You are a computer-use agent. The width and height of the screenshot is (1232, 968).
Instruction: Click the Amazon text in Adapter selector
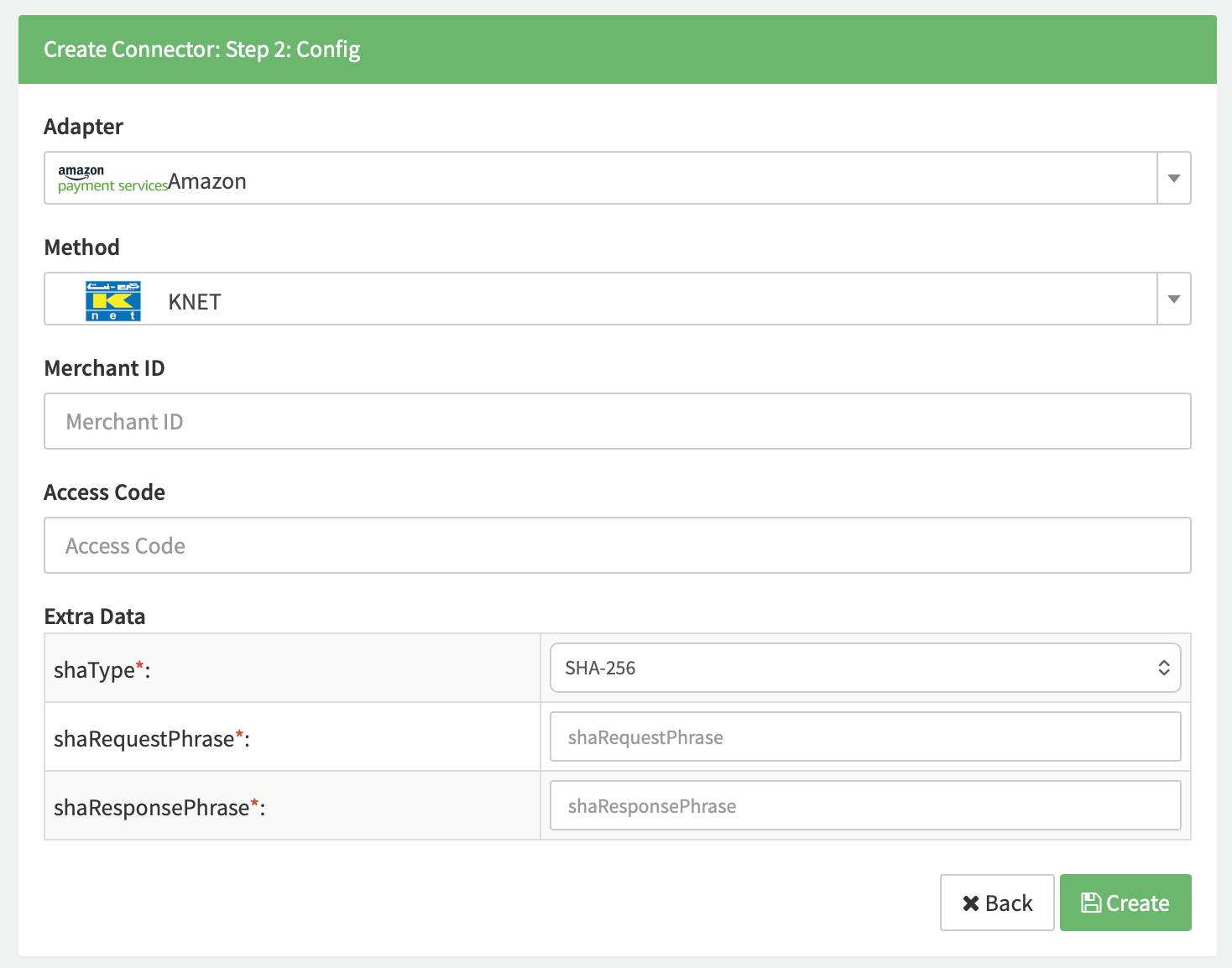click(x=207, y=181)
